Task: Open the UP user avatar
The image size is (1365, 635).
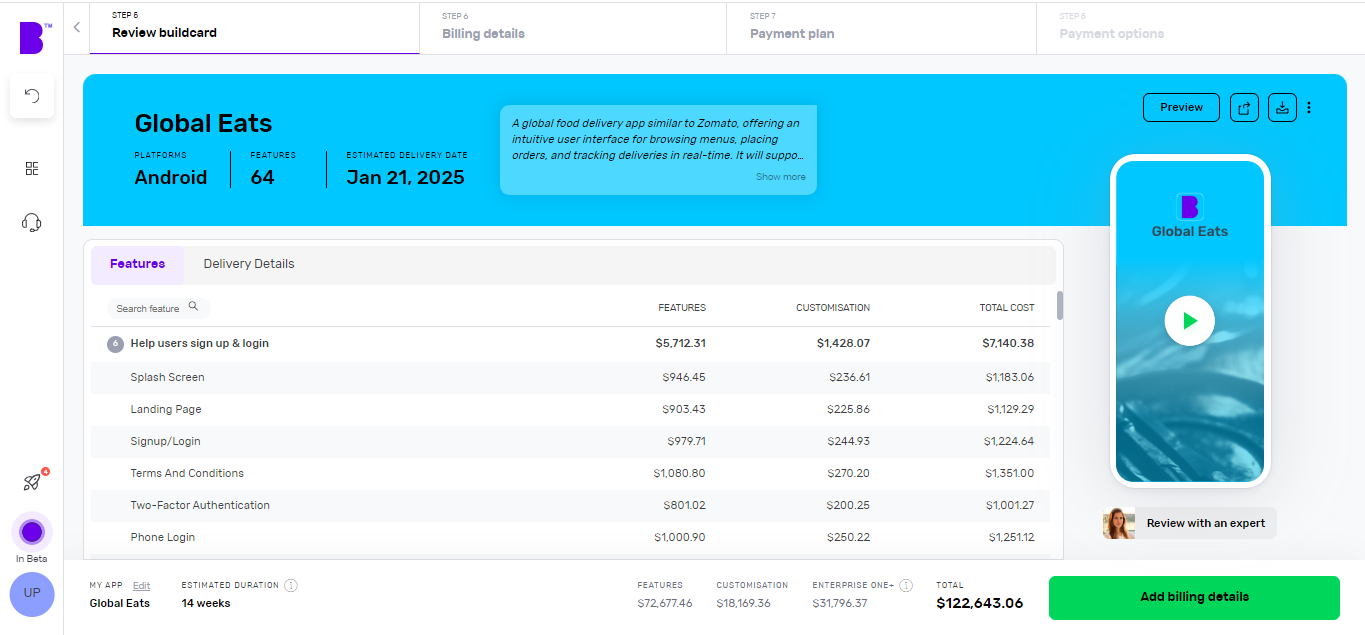Action: [32, 593]
